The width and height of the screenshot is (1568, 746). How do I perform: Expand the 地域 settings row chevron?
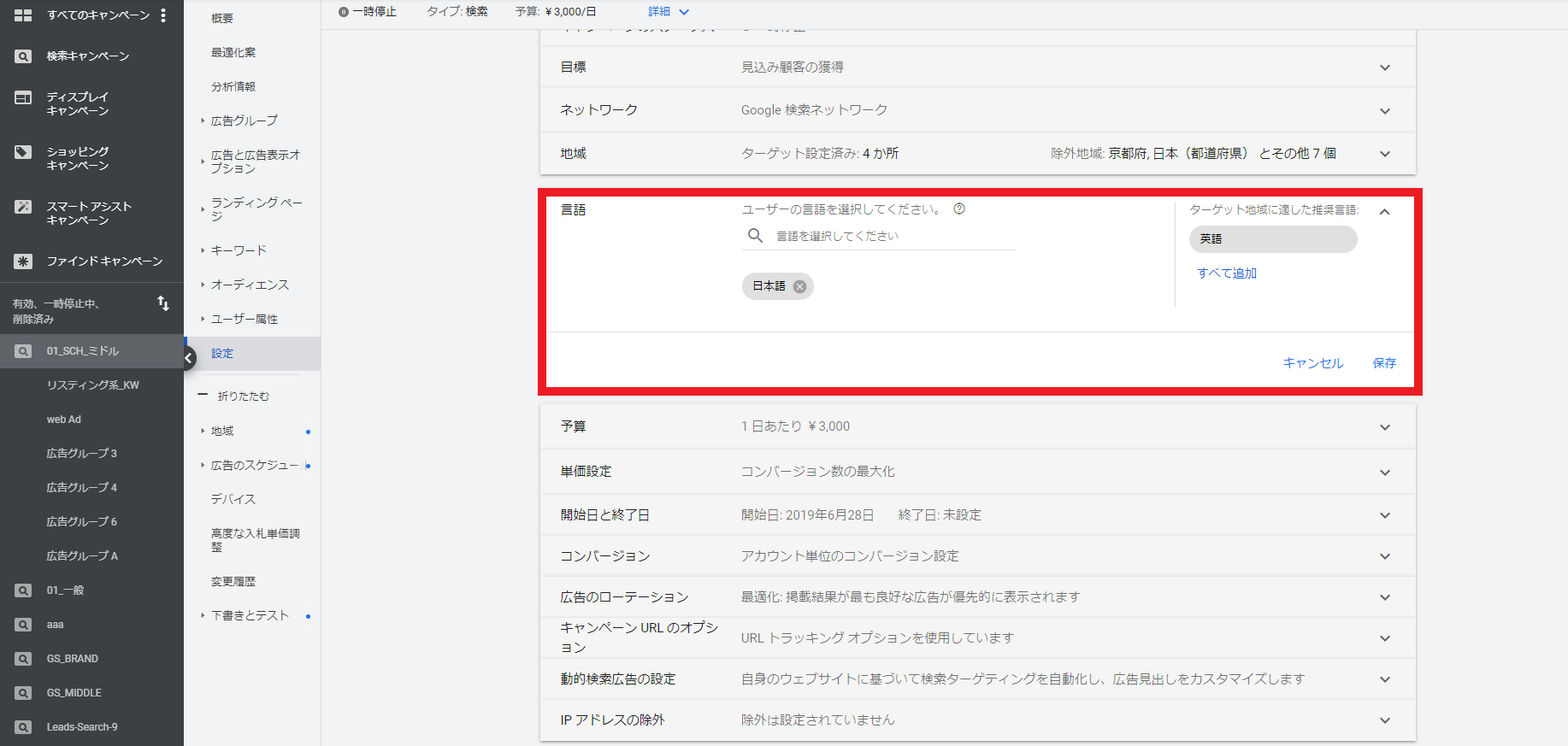pyautogui.click(x=1385, y=154)
